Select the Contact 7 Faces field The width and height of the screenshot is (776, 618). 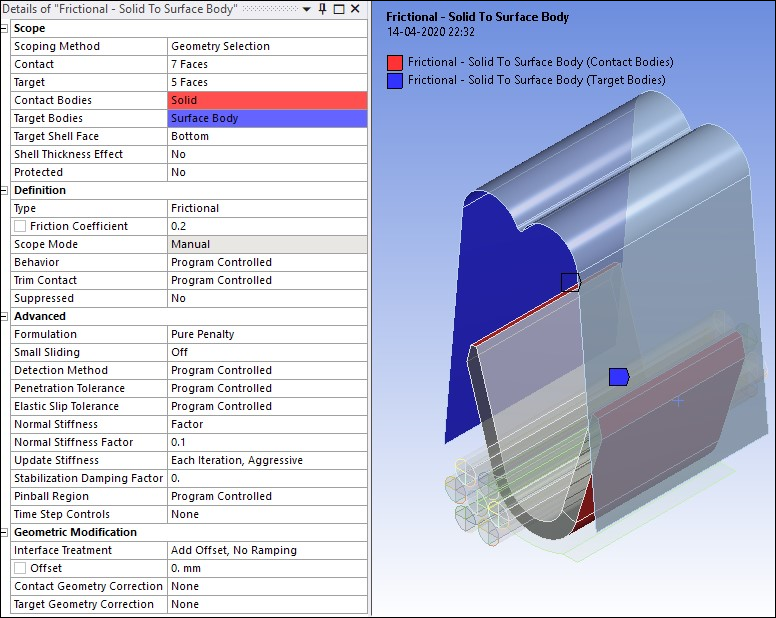267,64
